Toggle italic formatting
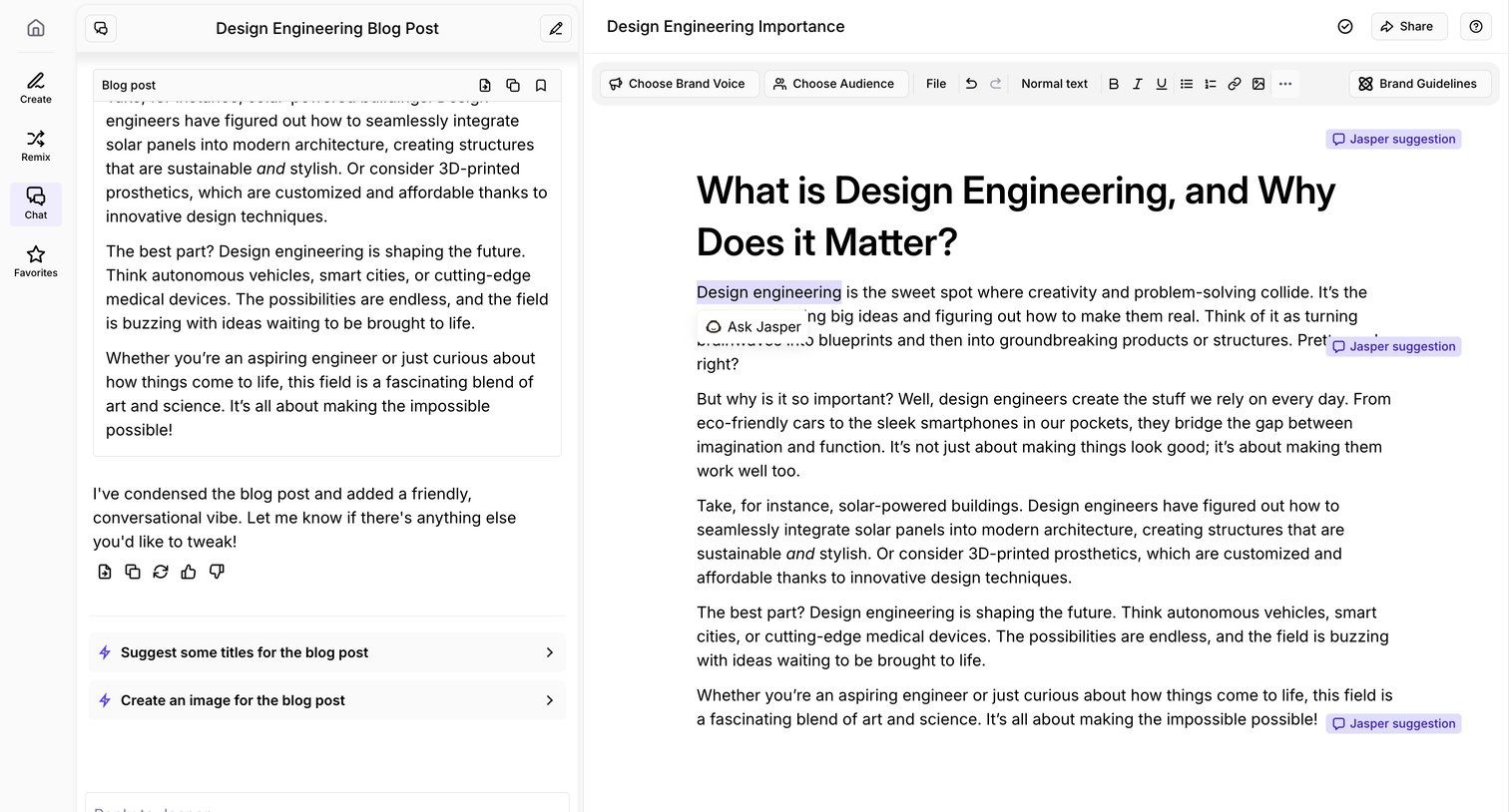 click(x=1138, y=84)
